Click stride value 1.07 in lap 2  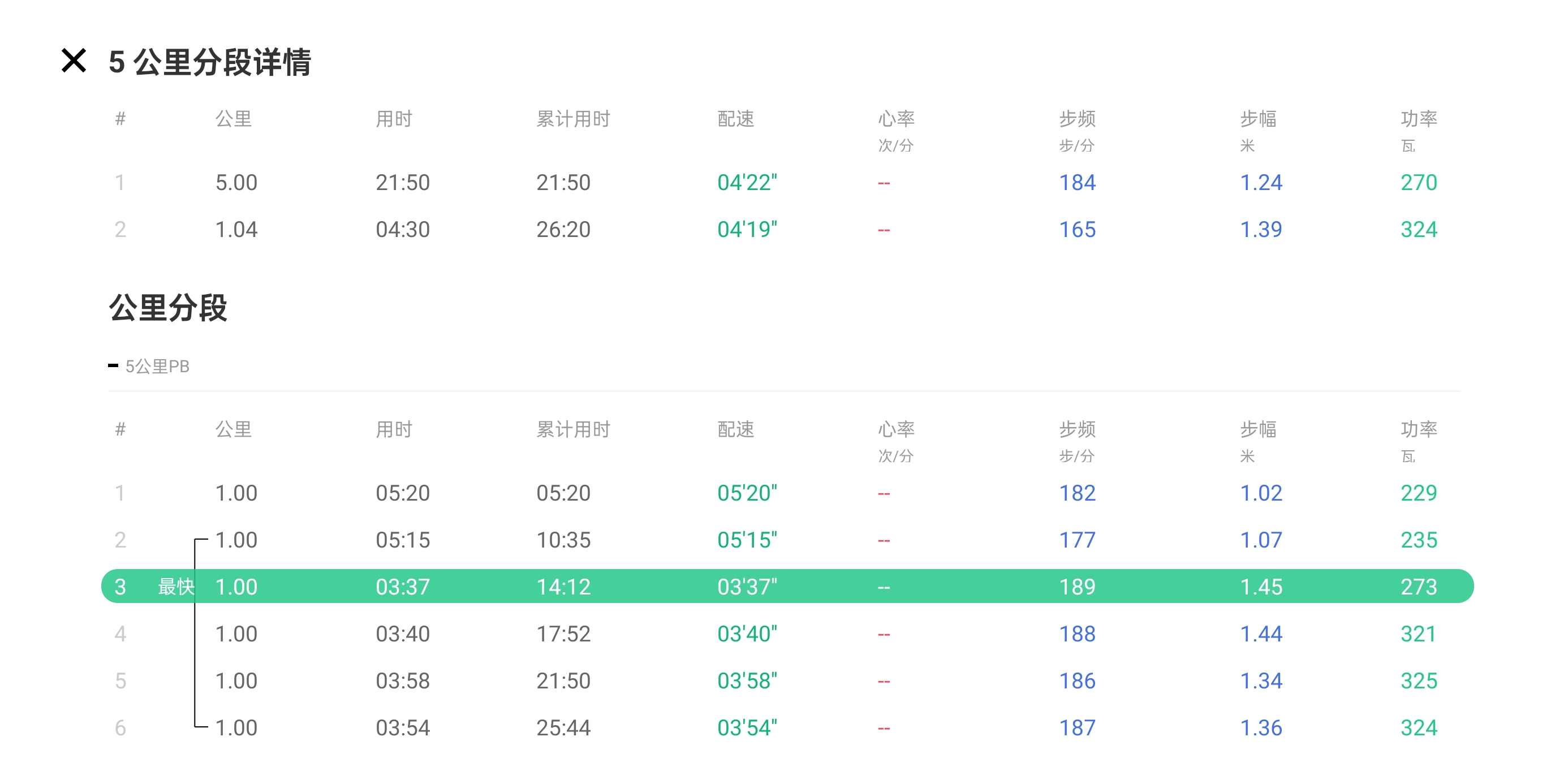pyautogui.click(x=1261, y=540)
